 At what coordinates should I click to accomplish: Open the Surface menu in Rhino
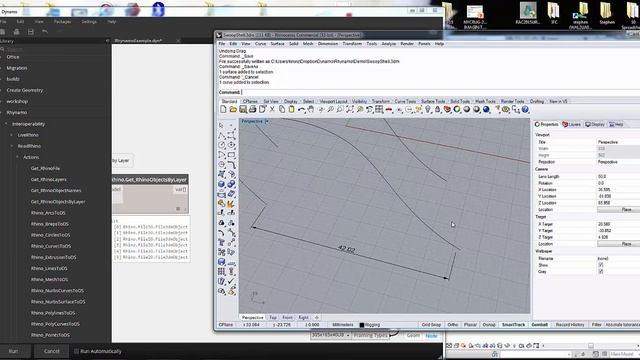(278, 44)
